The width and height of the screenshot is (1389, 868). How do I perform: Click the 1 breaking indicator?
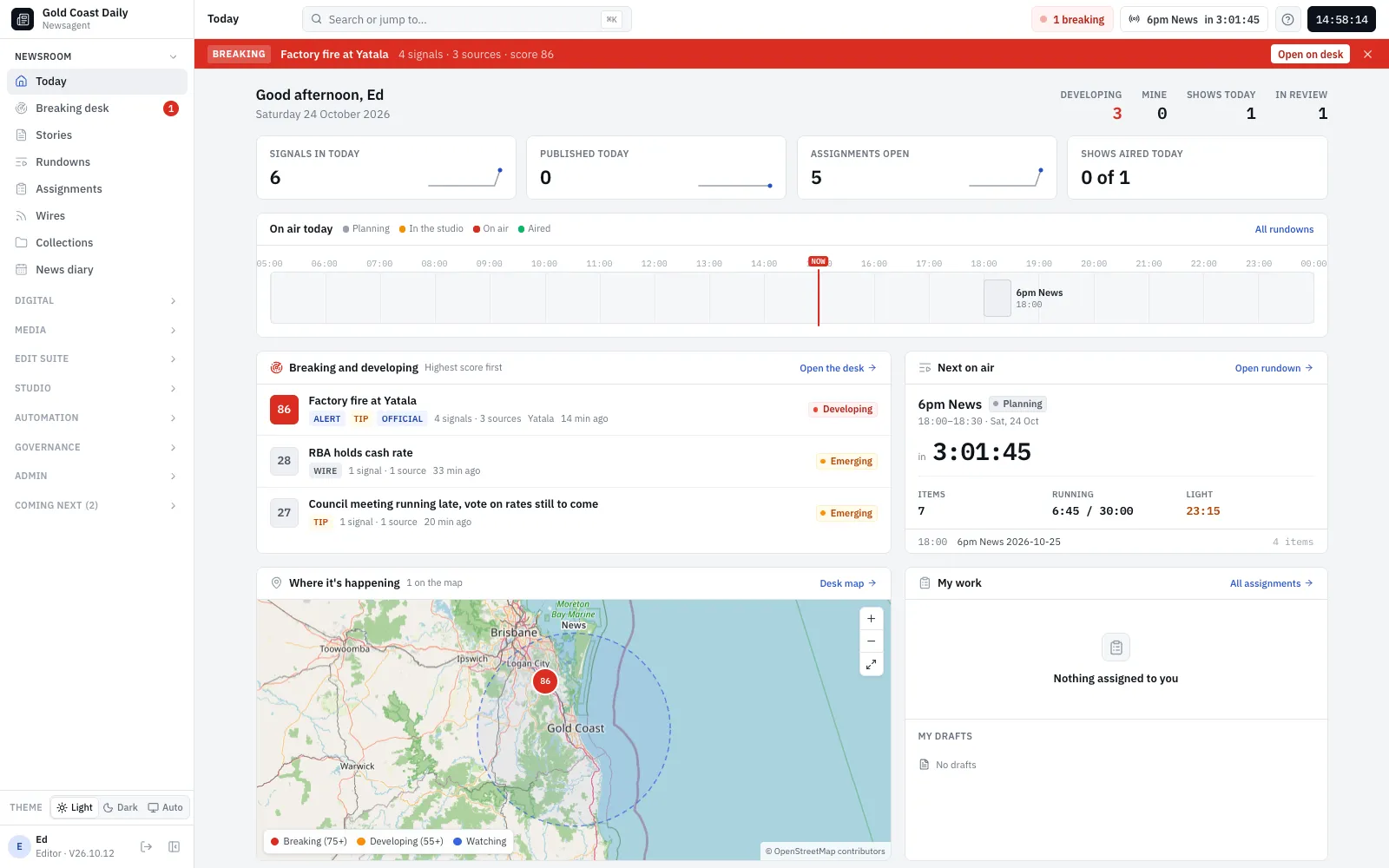pyautogui.click(x=1072, y=19)
